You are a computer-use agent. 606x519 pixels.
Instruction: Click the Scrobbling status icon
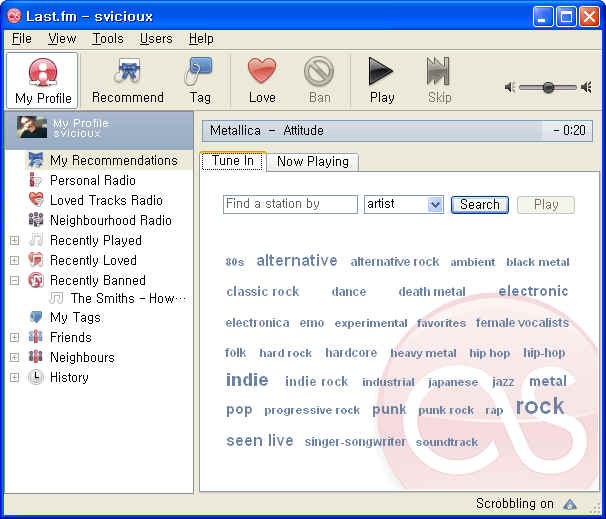coord(570,505)
